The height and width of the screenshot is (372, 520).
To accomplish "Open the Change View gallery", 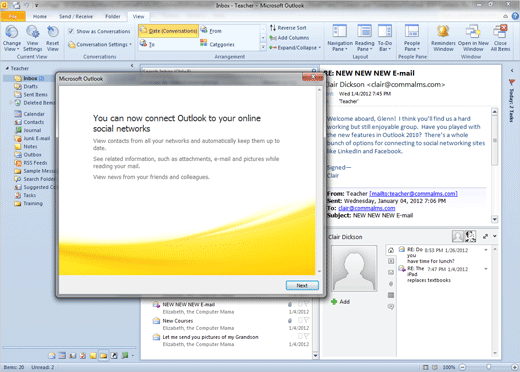I will (12, 39).
